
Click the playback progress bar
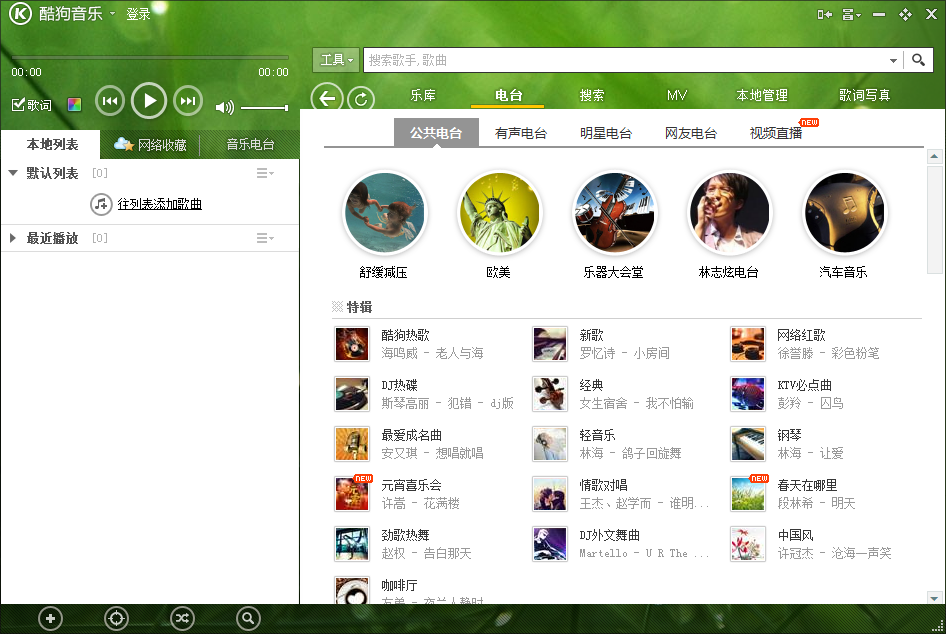click(x=150, y=57)
